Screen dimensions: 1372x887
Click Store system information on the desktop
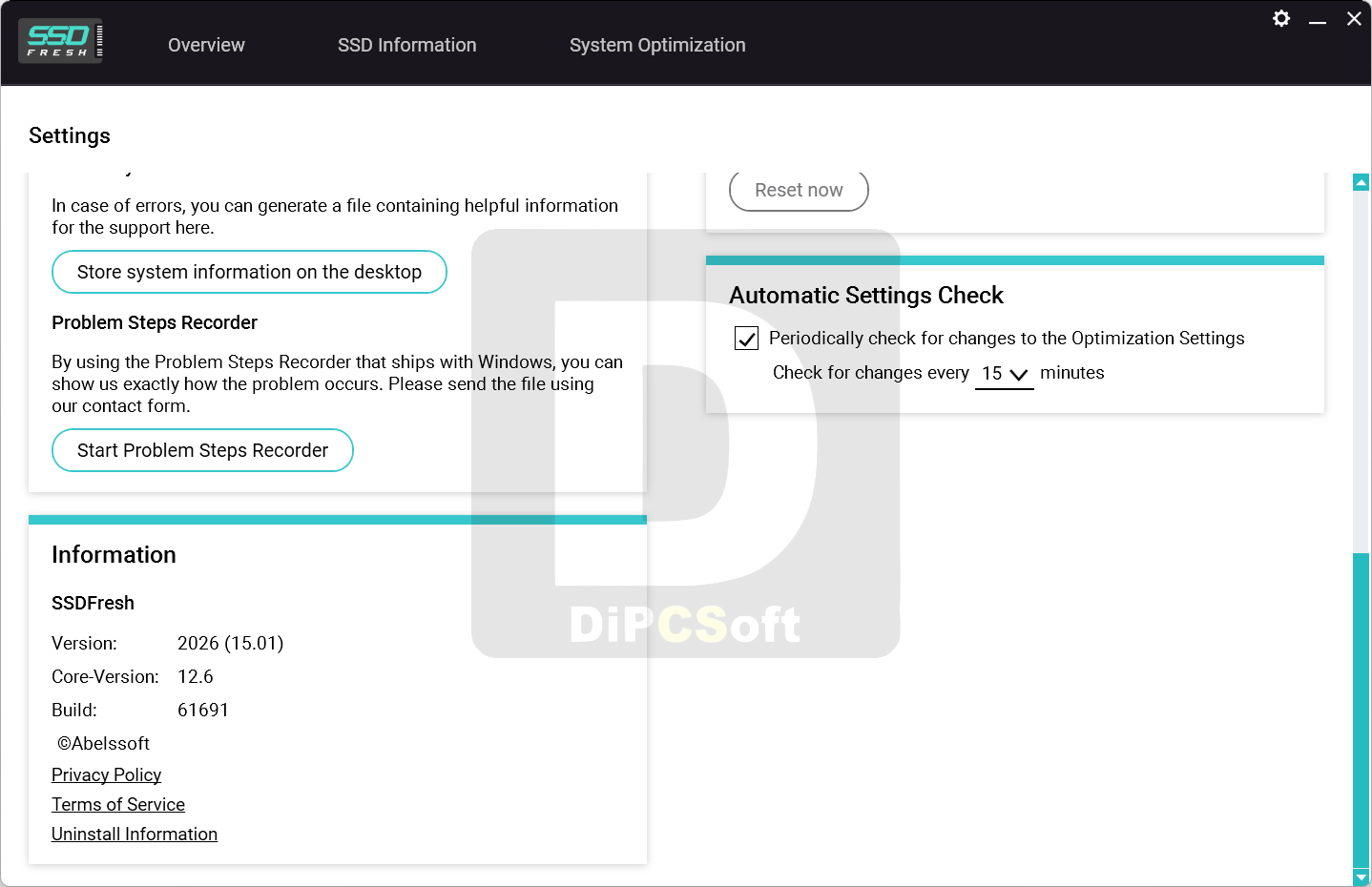coord(249,272)
